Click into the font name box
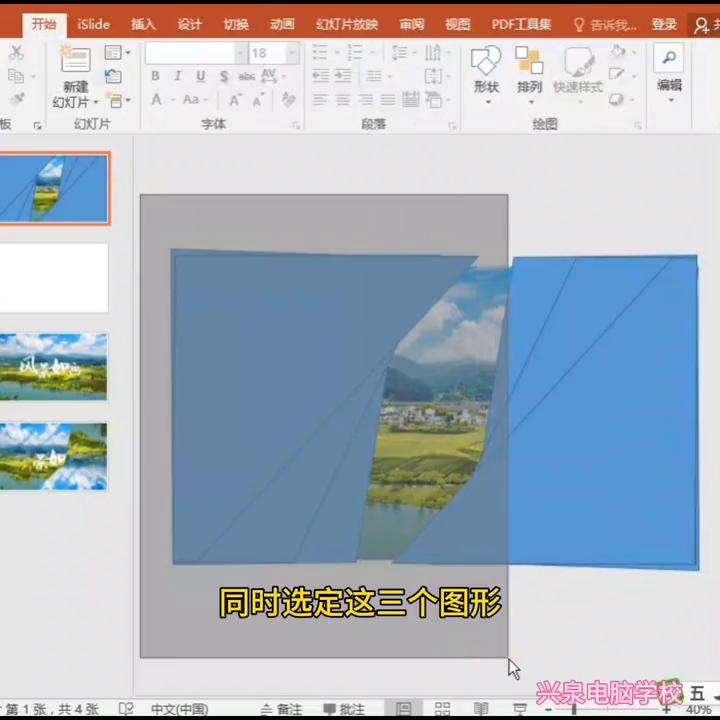This screenshot has width=720, height=720. 190,53
